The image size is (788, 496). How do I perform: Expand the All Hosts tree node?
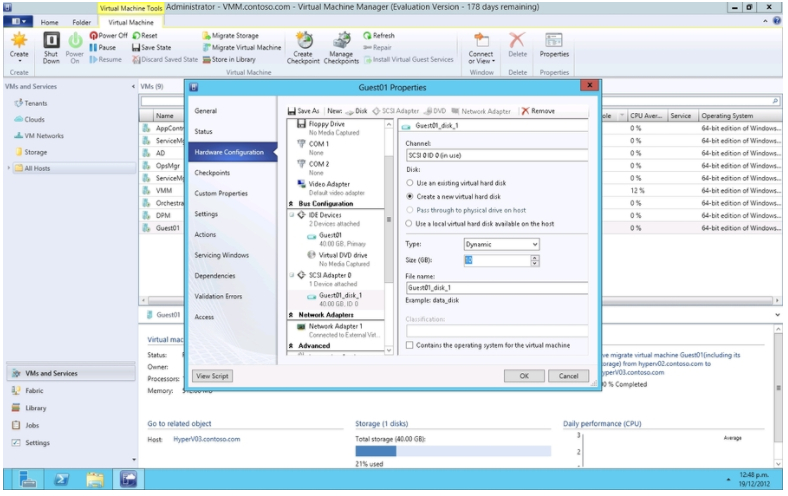coord(9,168)
